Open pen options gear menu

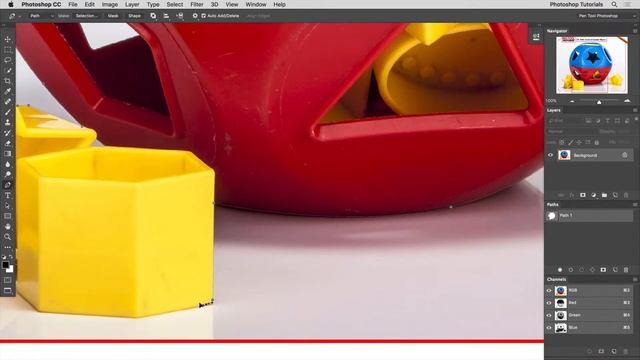(195, 16)
